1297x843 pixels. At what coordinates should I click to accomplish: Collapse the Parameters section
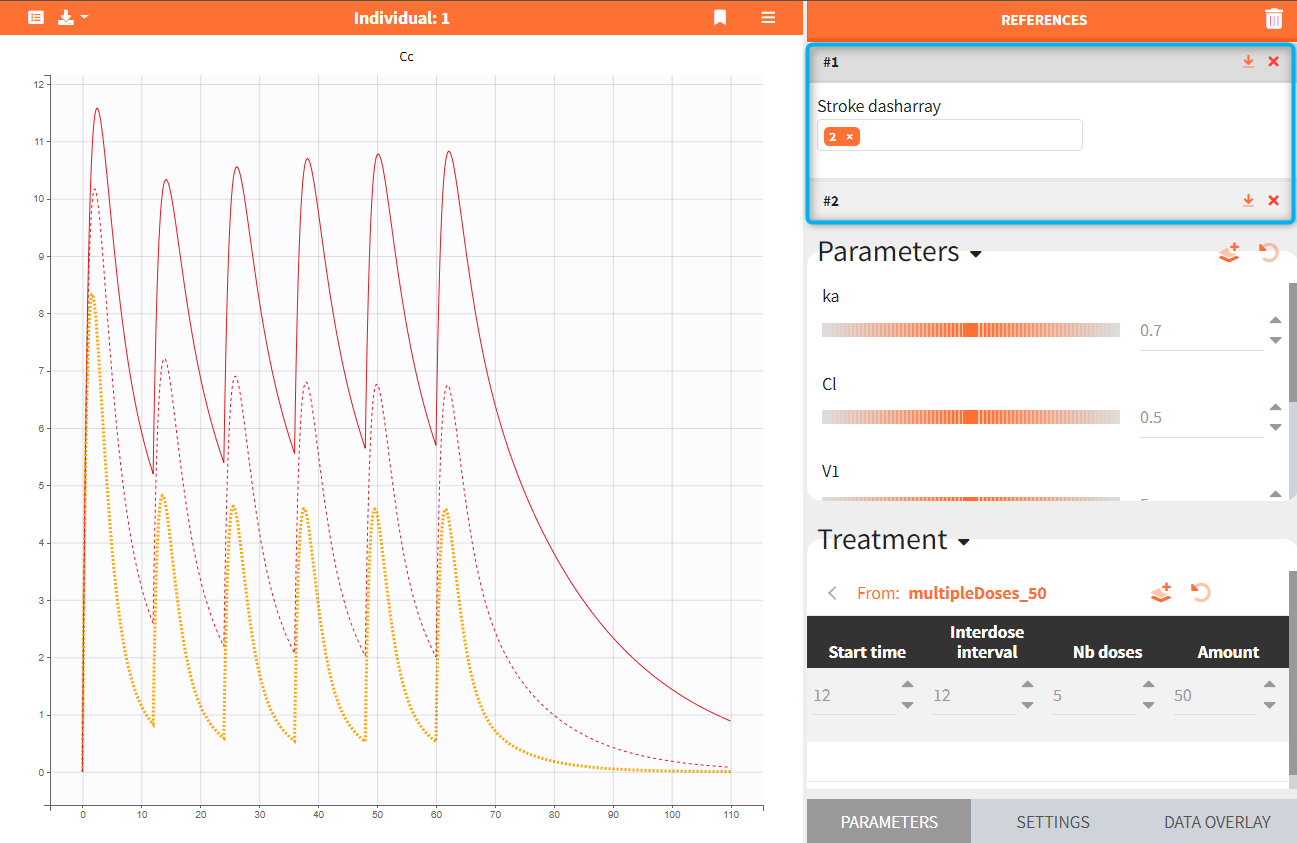tap(976, 254)
